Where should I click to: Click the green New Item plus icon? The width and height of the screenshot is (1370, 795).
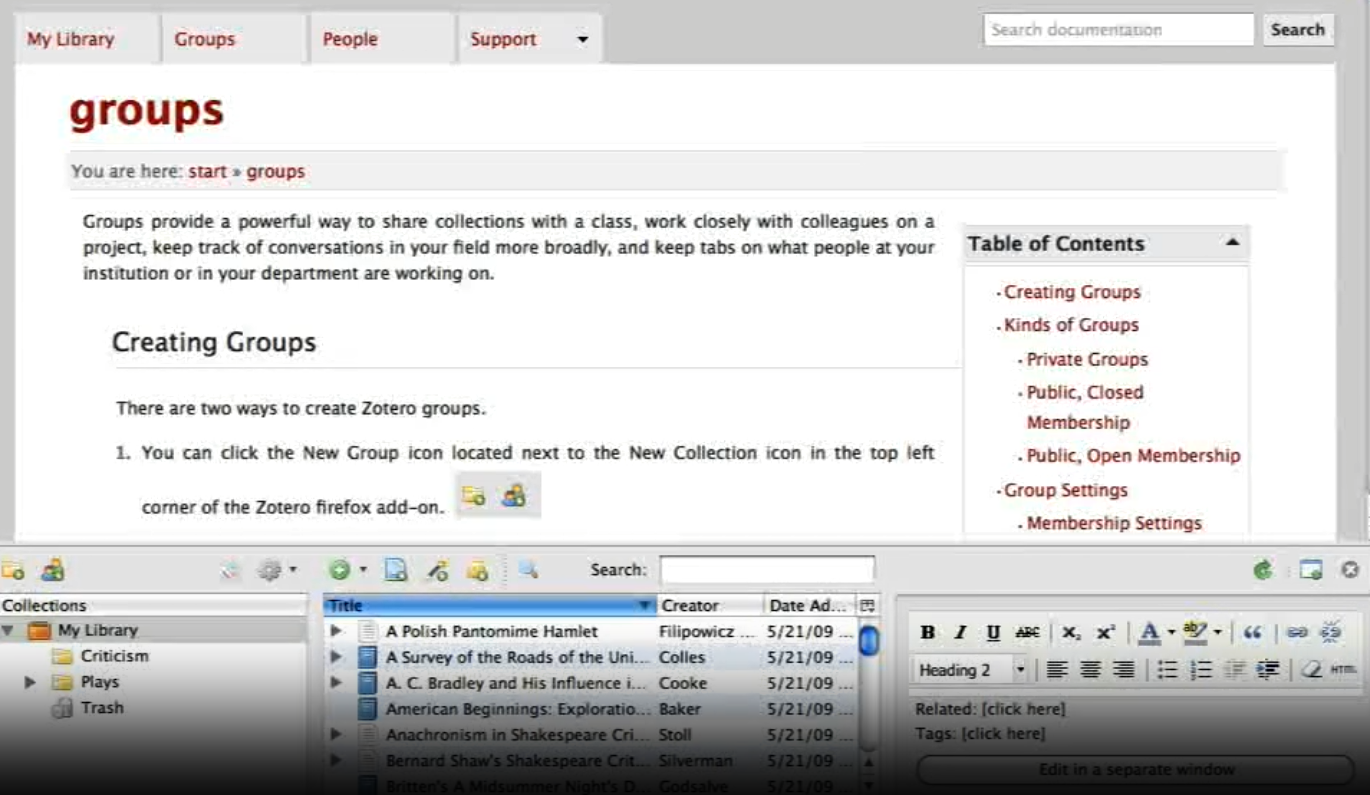[340, 570]
